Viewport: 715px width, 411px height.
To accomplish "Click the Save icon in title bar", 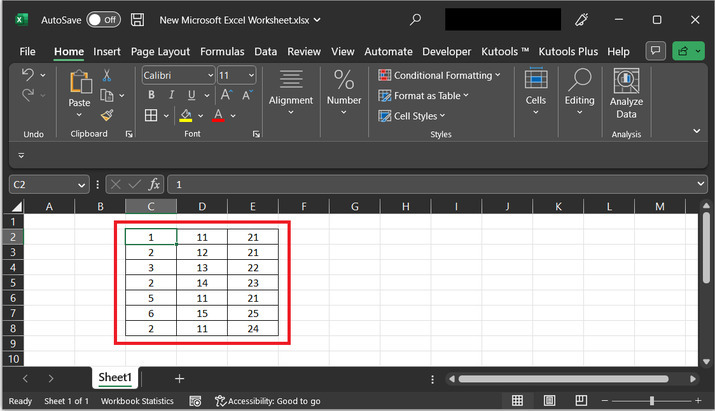I will [137, 19].
